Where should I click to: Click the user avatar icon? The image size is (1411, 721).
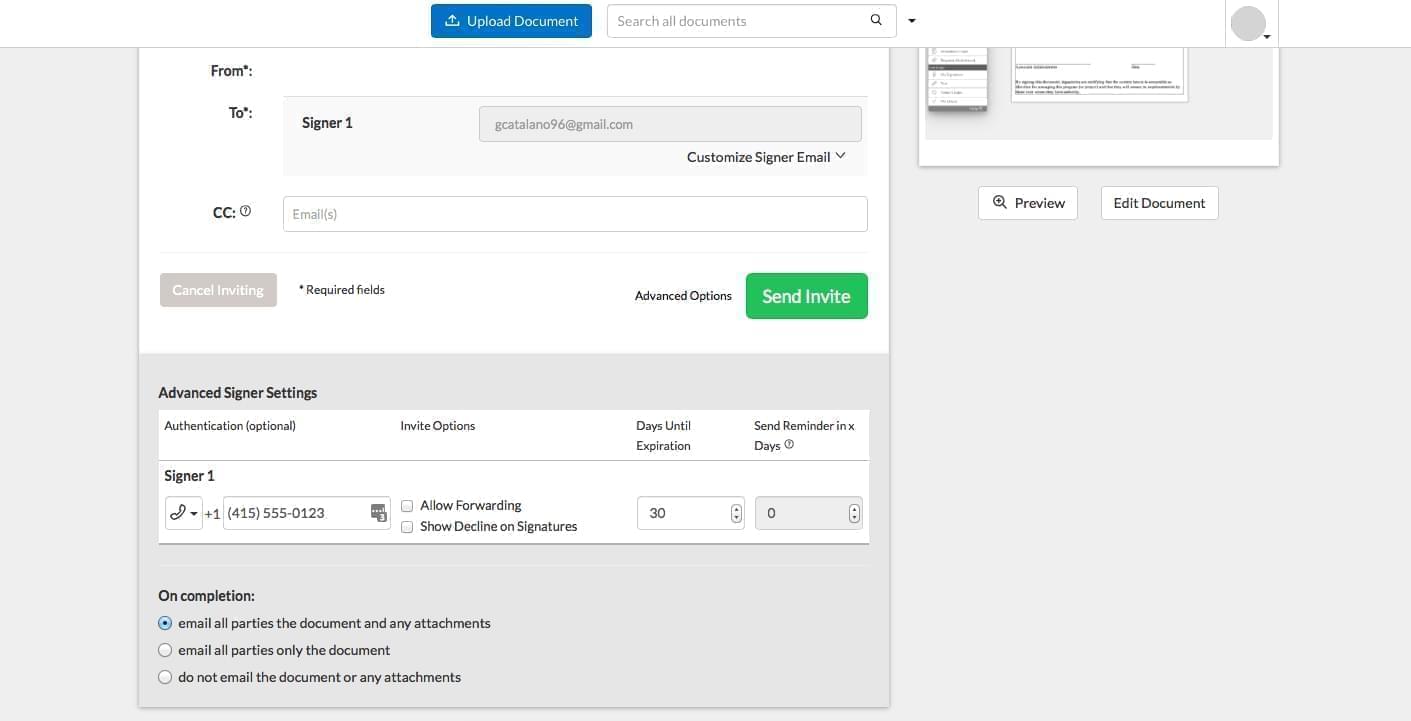(1248, 23)
